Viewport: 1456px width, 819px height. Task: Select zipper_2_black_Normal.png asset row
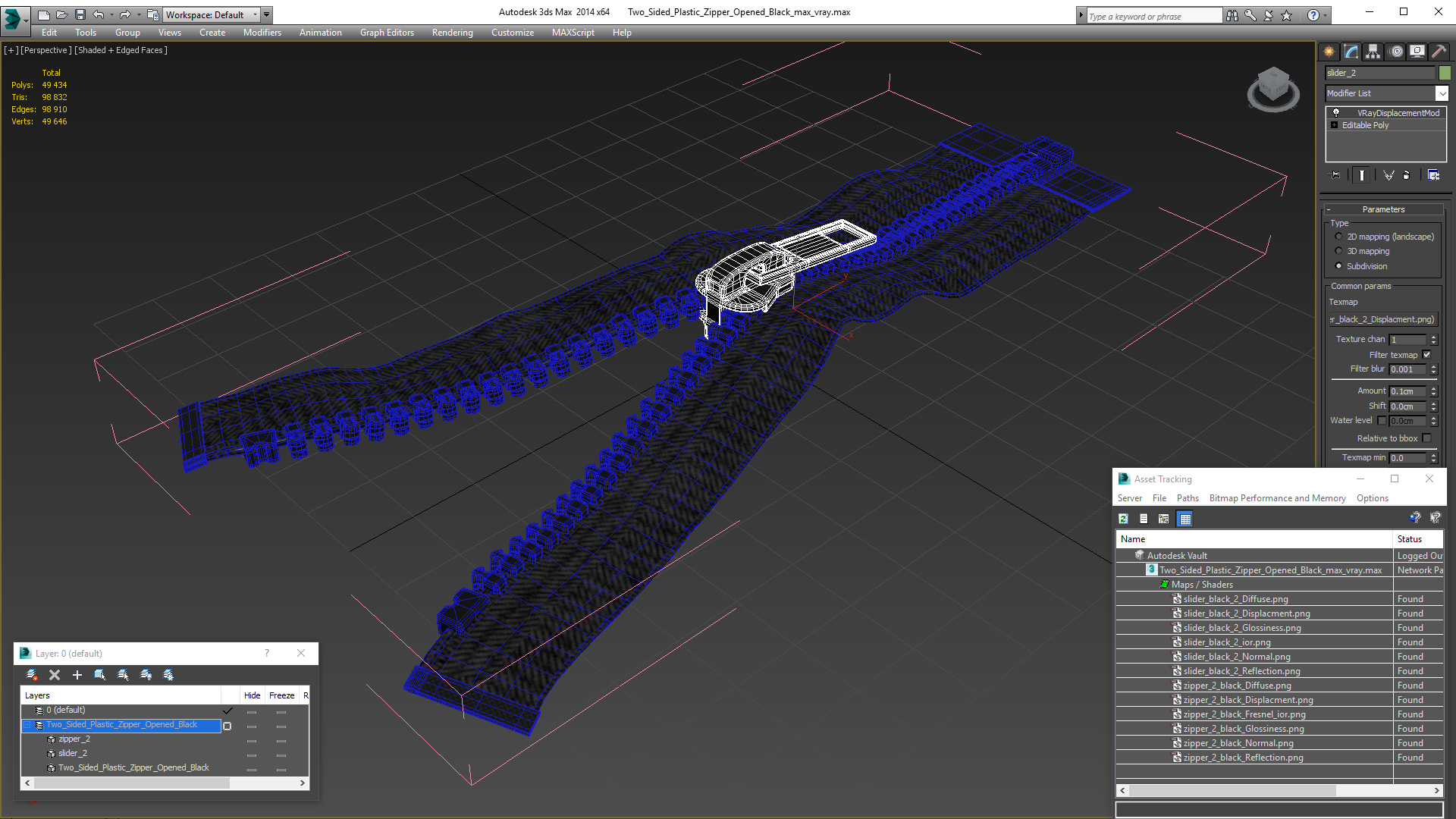tap(1238, 743)
